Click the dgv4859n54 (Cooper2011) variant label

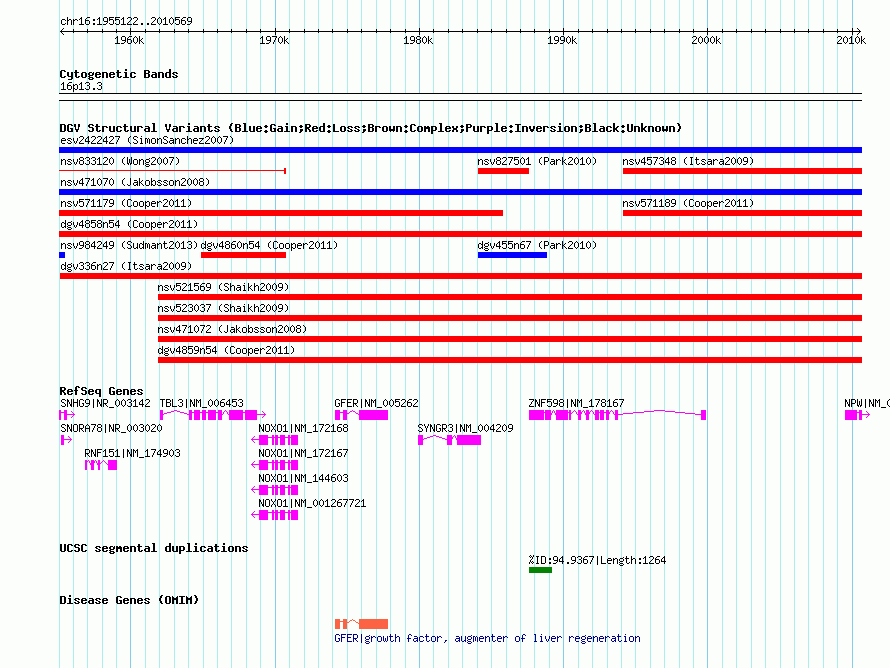[x=226, y=350]
